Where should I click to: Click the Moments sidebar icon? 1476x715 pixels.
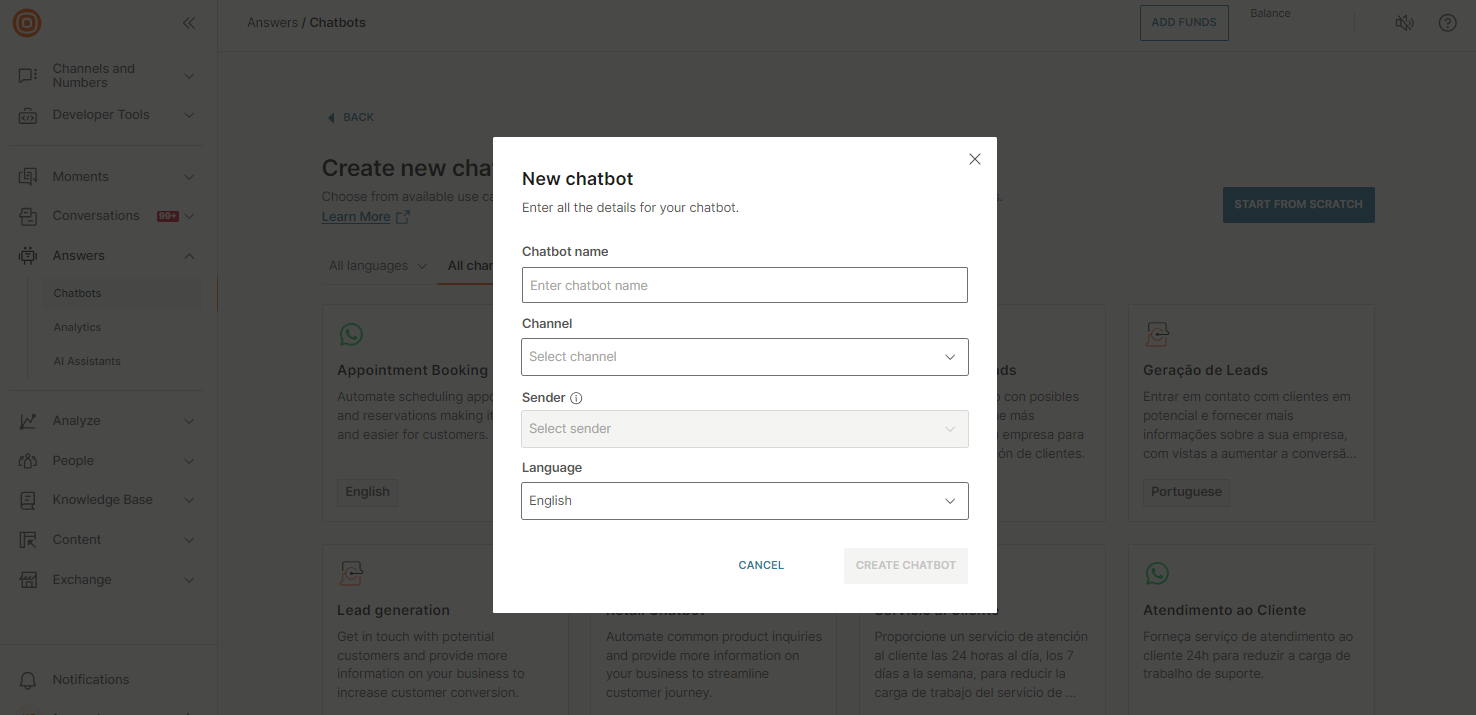pyautogui.click(x=29, y=175)
